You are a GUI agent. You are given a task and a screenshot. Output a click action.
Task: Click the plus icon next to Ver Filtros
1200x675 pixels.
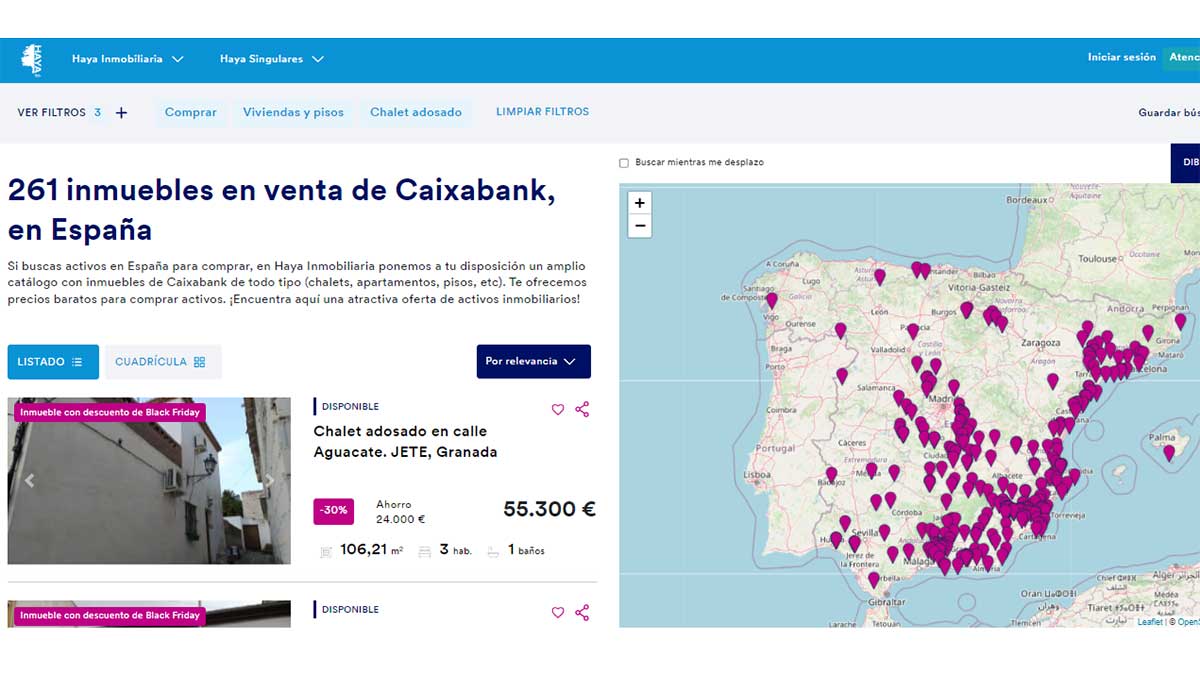(121, 113)
